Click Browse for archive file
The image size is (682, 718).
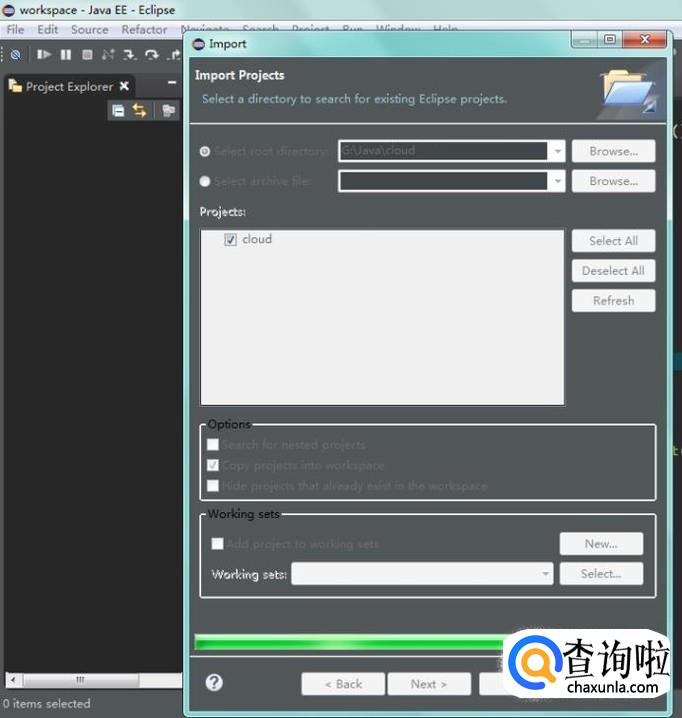coord(613,181)
